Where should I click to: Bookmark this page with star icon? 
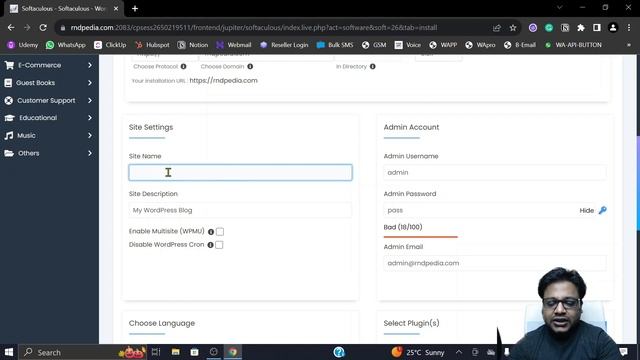[x=513, y=28]
